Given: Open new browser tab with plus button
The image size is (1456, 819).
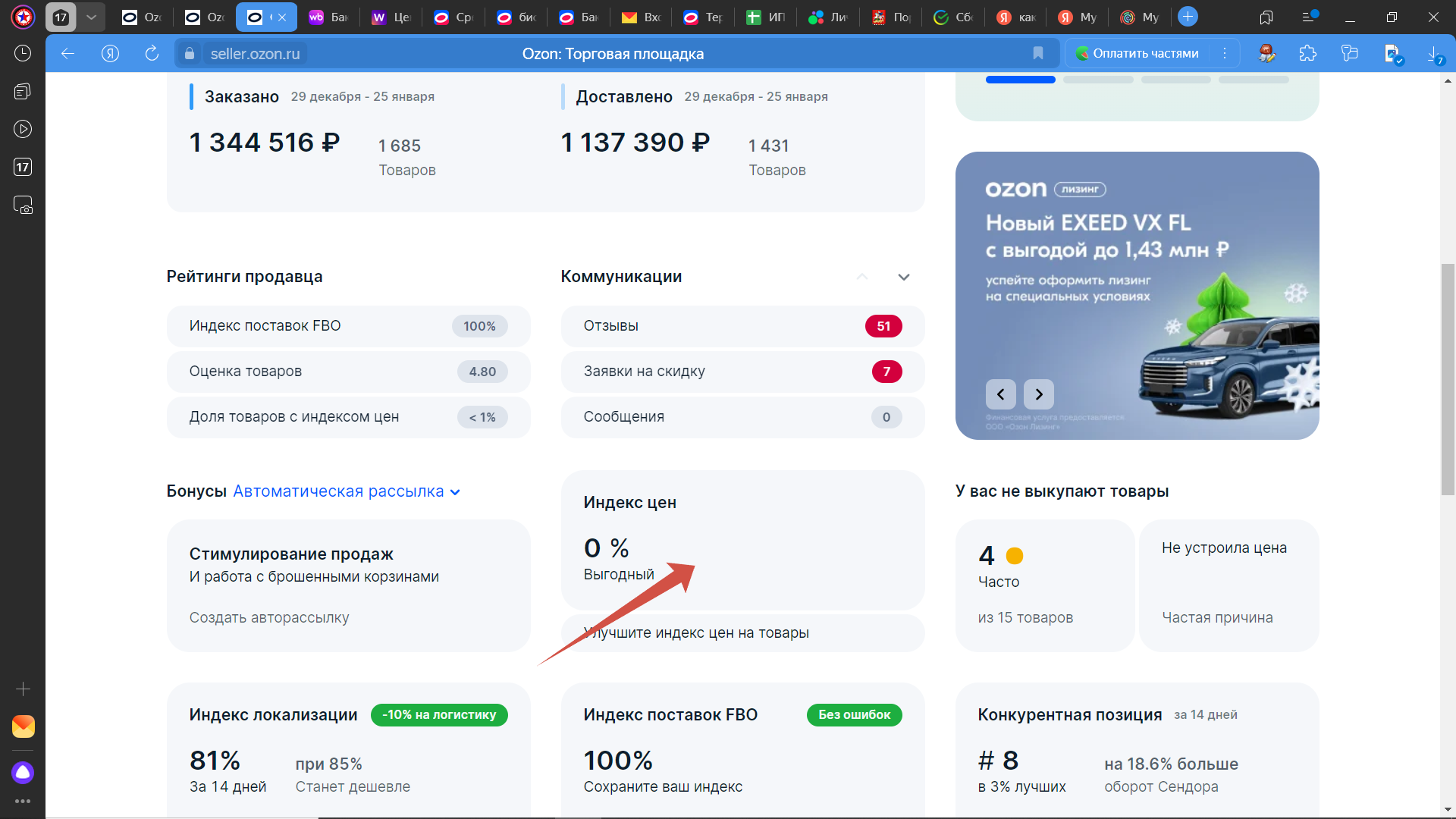Looking at the screenshot, I should tap(1188, 17).
